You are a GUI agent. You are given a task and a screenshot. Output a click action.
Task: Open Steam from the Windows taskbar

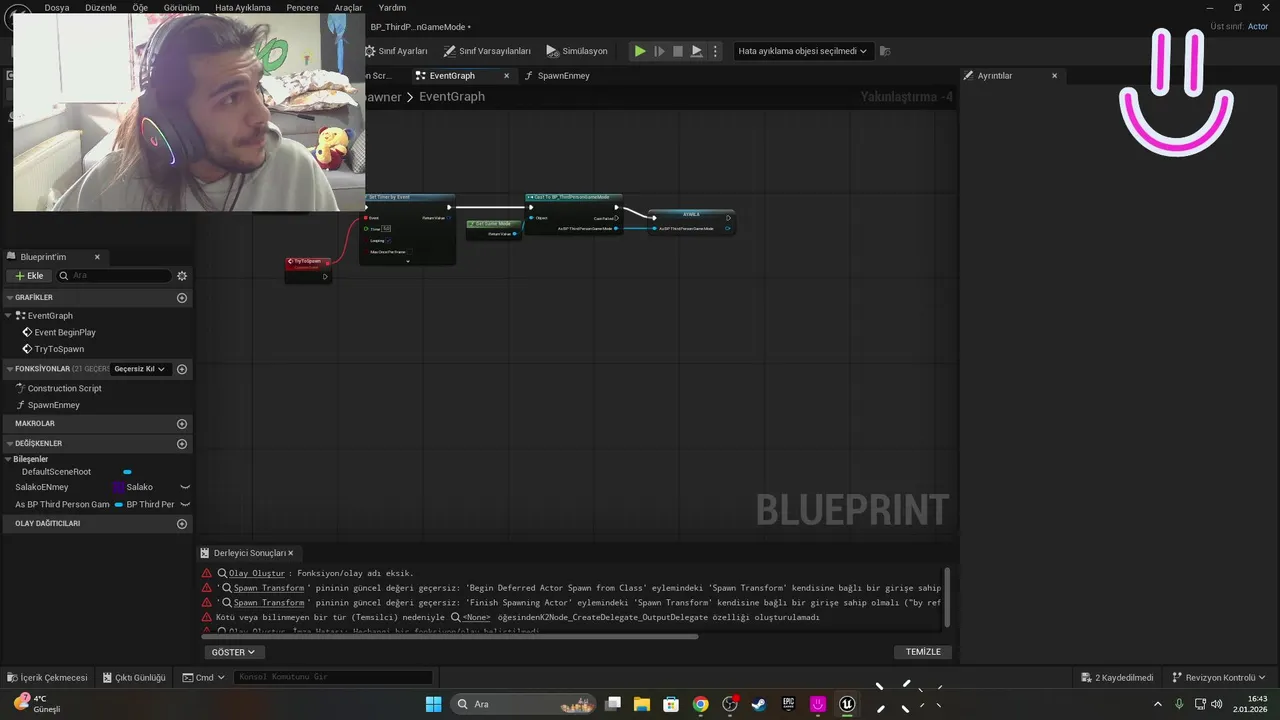tap(759, 704)
